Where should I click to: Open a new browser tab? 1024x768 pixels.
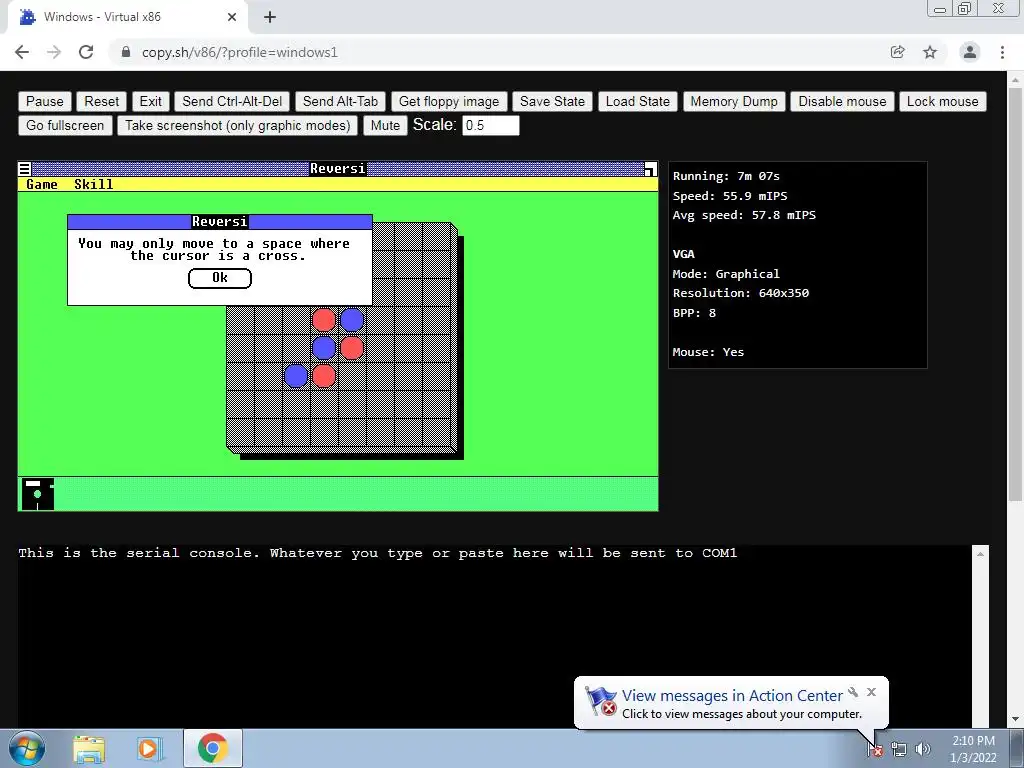(270, 17)
